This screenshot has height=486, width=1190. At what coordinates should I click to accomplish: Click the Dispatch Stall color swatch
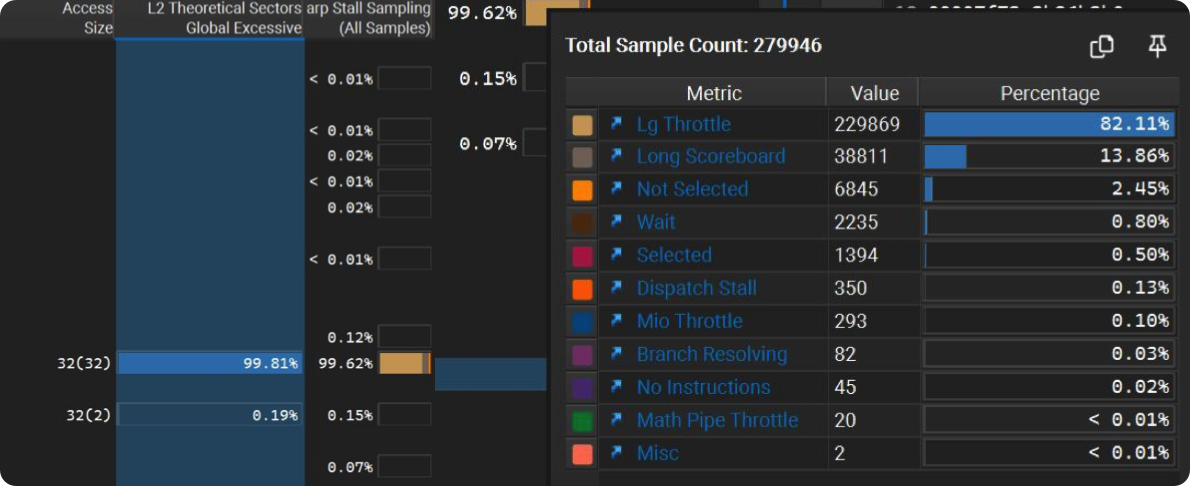pyautogui.click(x=582, y=289)
